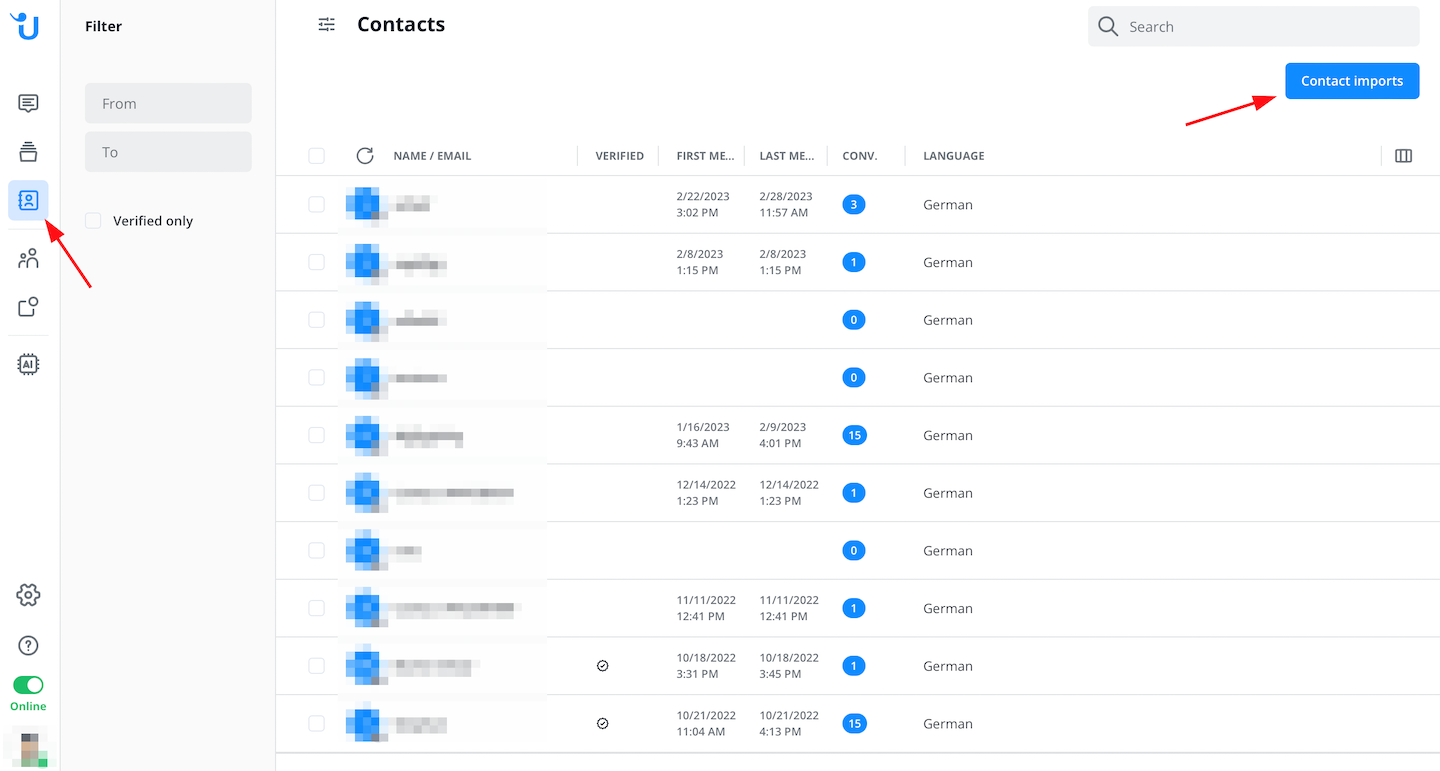This screenshot has width=1440, height=771.
Task: Enable the Verified only checkbox
Action: click(x=93, y=221)
